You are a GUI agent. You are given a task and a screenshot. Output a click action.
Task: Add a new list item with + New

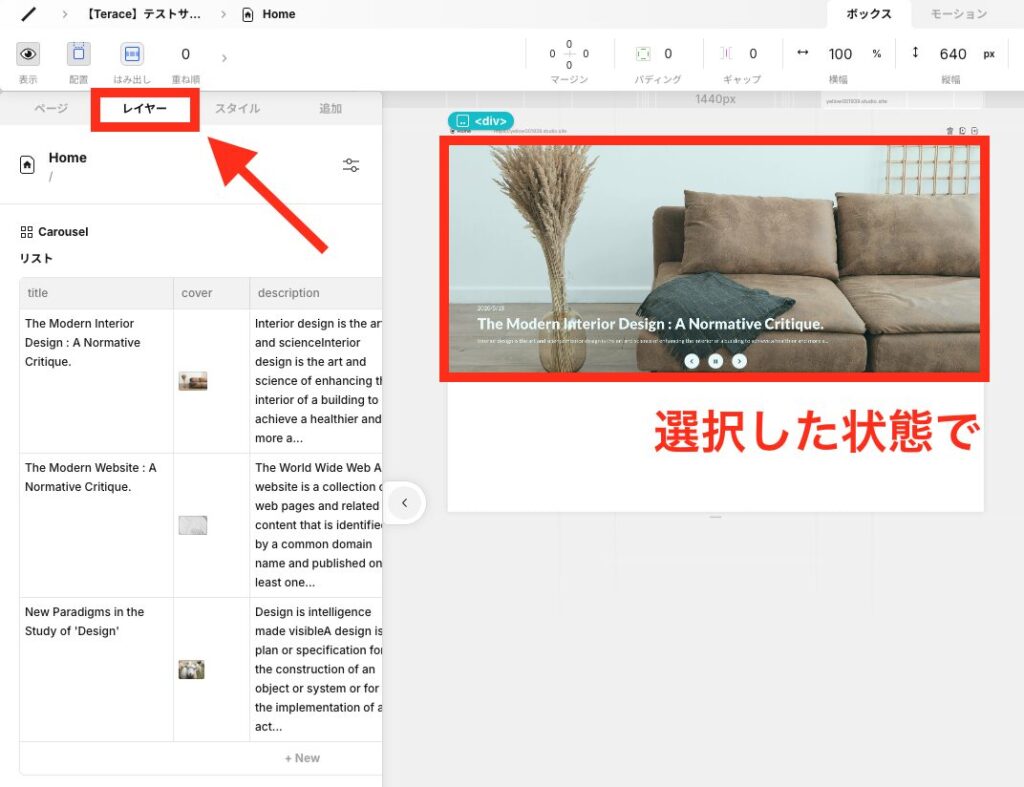302,758
